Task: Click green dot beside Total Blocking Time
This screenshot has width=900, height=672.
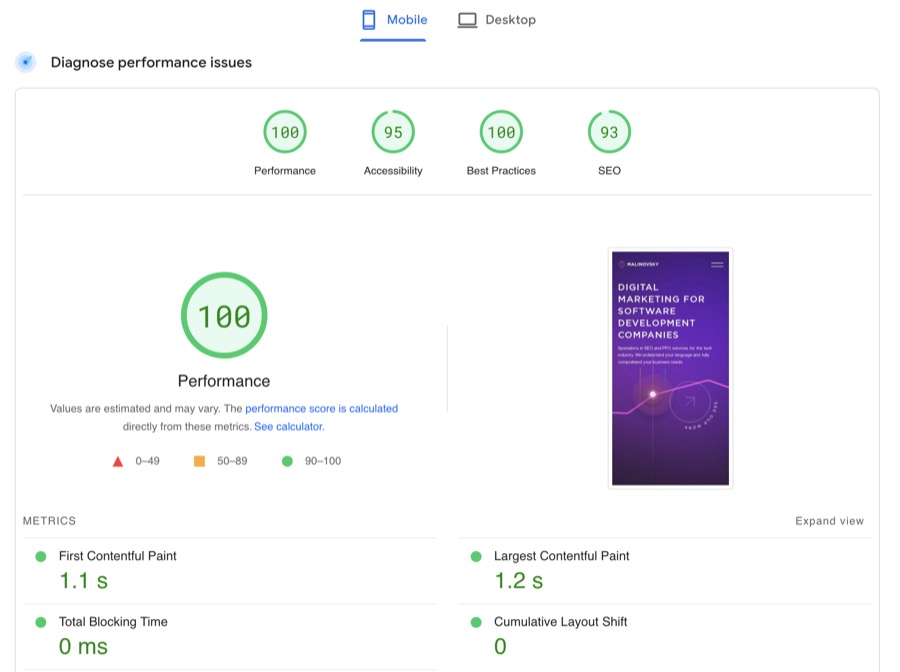Action: point(41,622)
